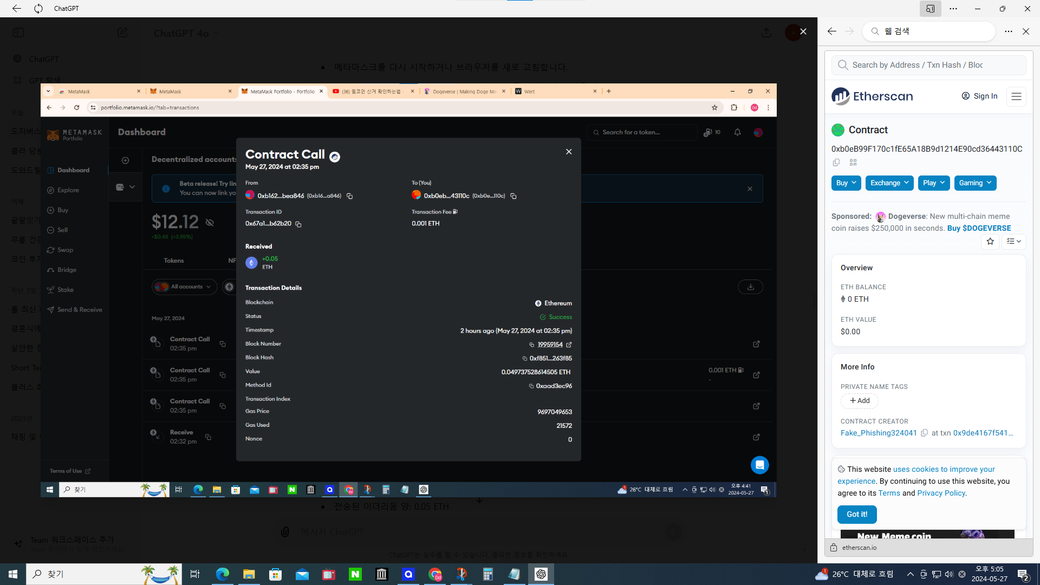1040x585 pixels.
Task: Open the list options dropdown beside star
Action: click(1013, 241)
